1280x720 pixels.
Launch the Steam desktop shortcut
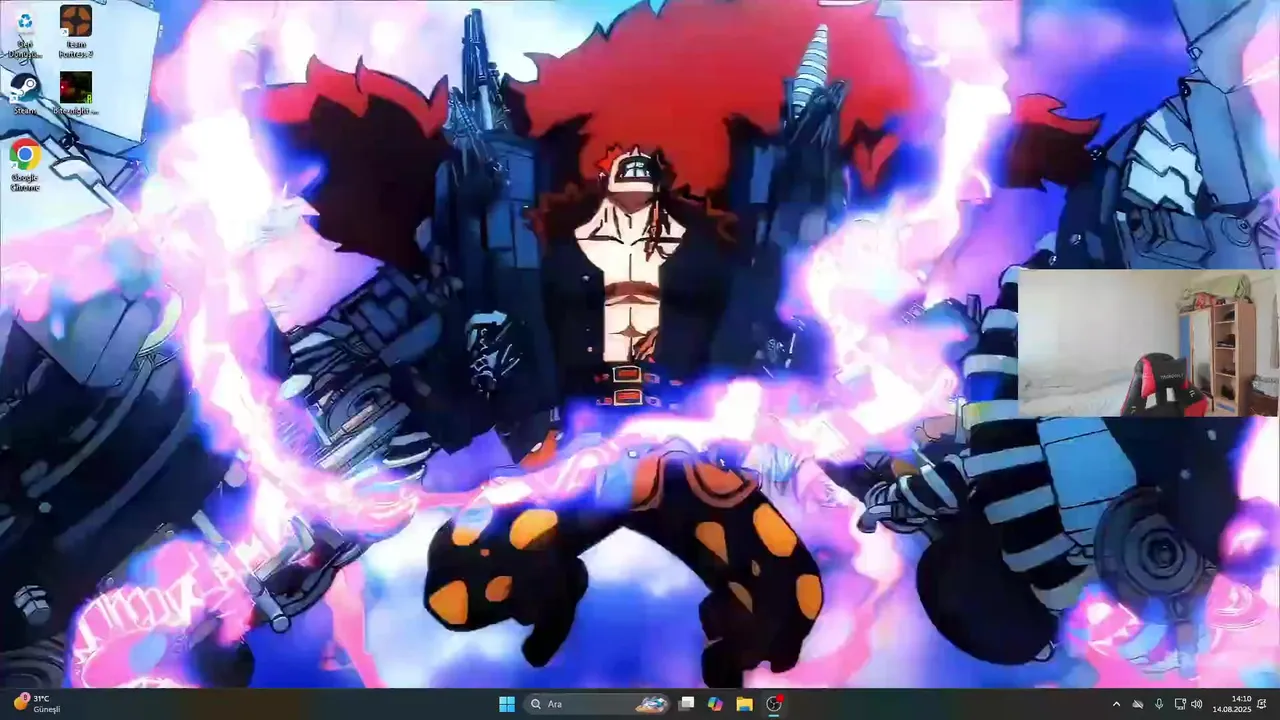pyautogui.click(x=25, y=92)
